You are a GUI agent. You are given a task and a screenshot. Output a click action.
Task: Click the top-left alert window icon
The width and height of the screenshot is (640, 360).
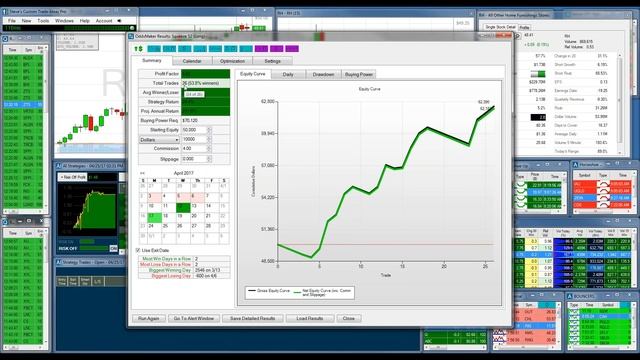[x=5, y=39]
